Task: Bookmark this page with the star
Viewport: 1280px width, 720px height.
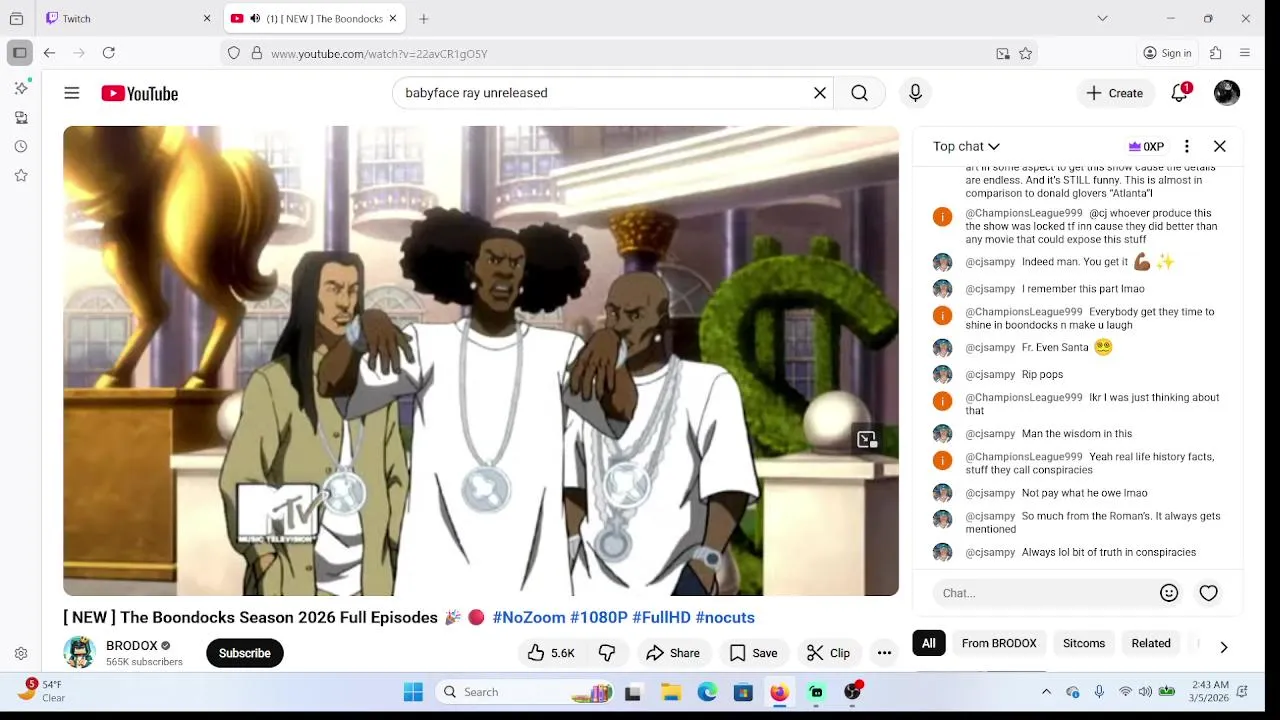Action: pyautogui.click(x=1025, y=53)
